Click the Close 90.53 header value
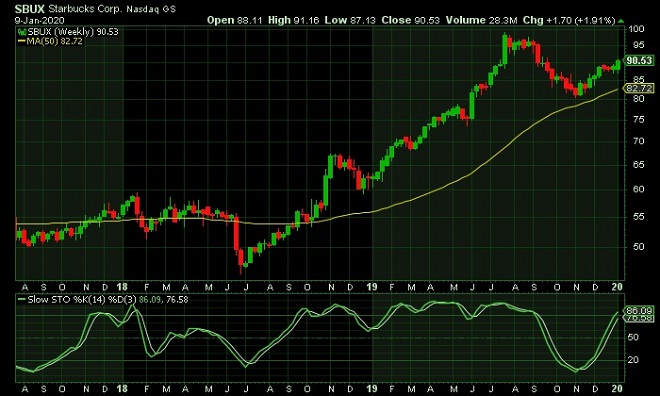The image size is (660, 396). click(x=410, y=20)
